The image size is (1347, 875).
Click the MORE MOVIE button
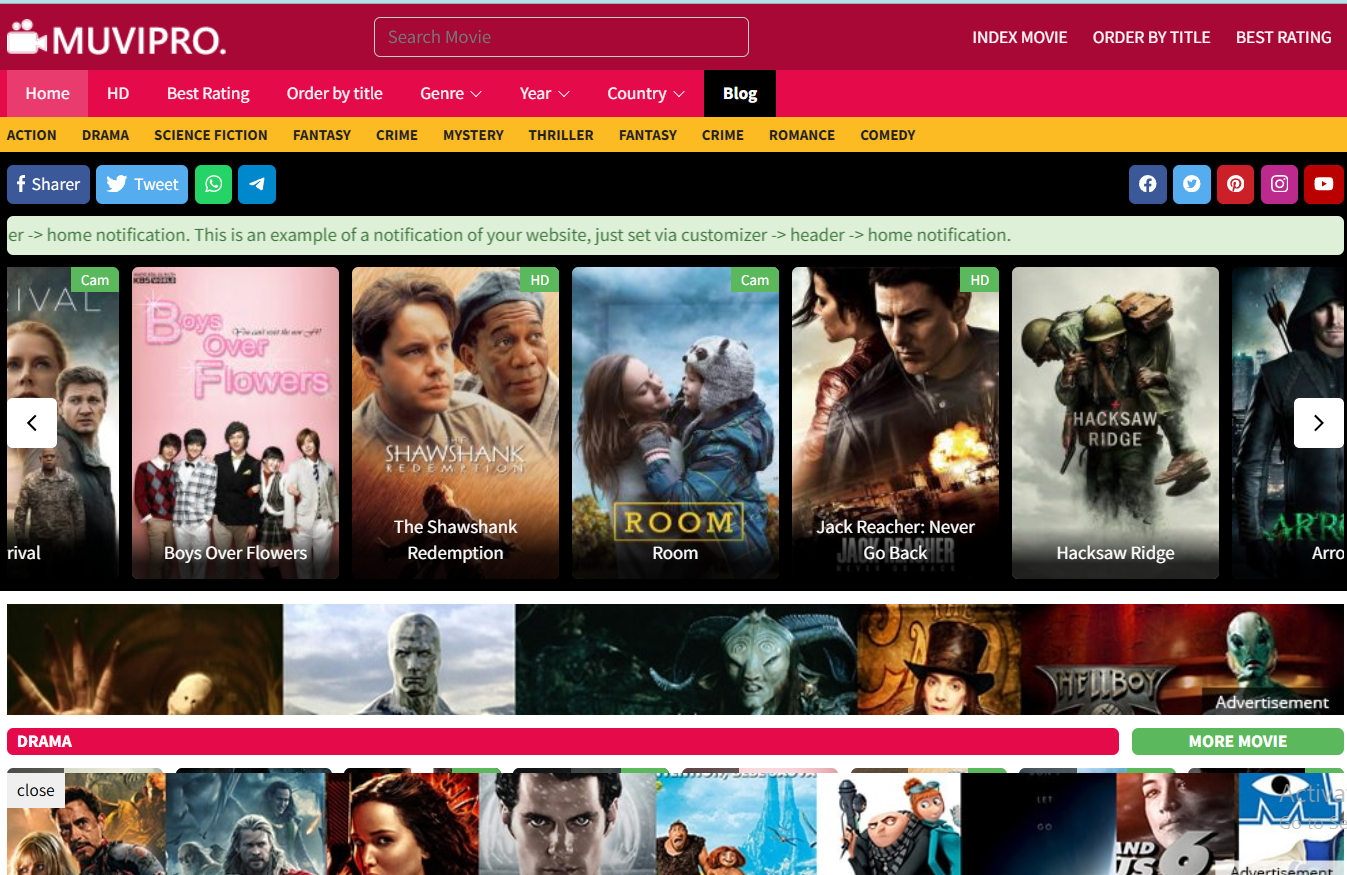pyautogui.click(x=1237, y=741)
